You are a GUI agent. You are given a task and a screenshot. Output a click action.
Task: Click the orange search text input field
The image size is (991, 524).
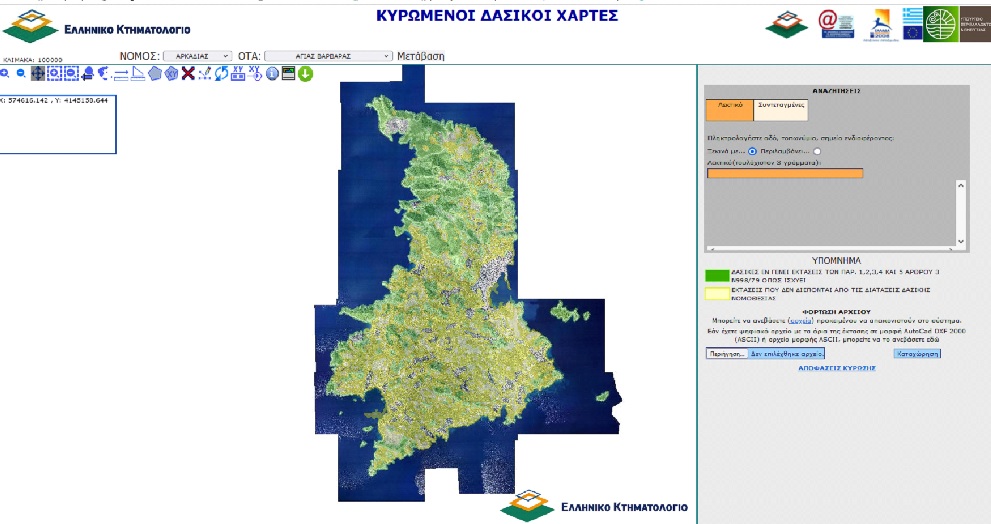784,173
